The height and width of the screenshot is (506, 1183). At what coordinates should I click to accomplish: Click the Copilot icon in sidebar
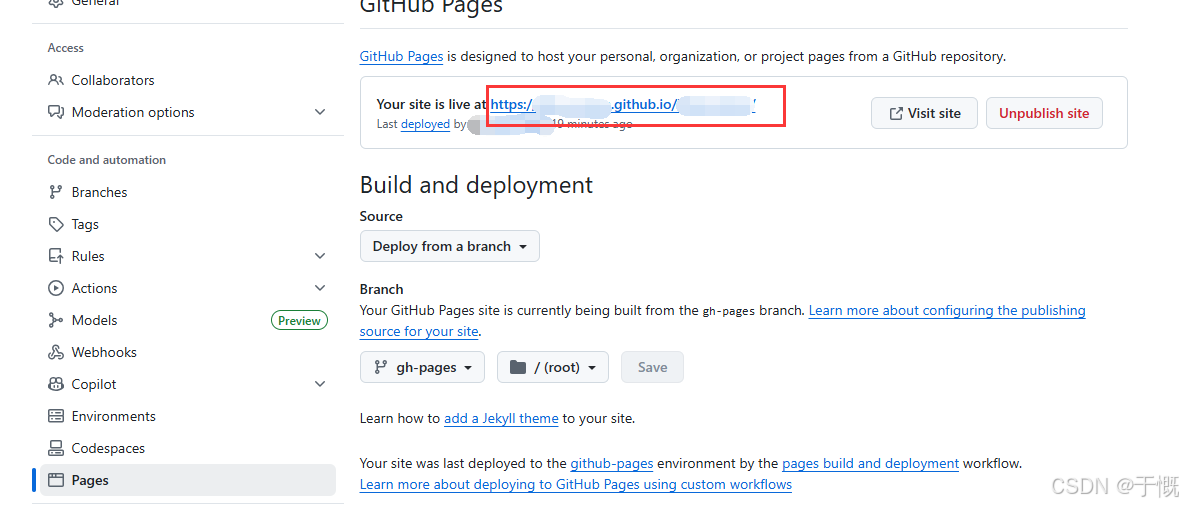(56, 385)
